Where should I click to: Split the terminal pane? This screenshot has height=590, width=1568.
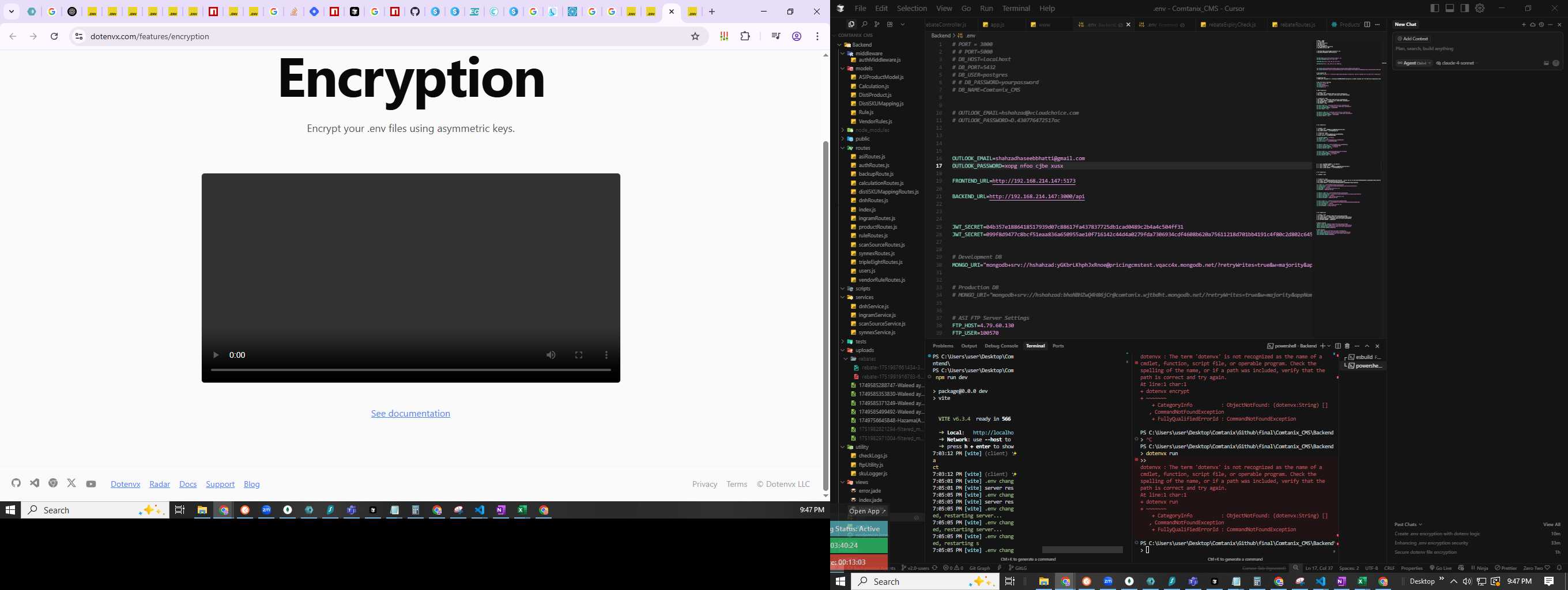click(1339, 346)
